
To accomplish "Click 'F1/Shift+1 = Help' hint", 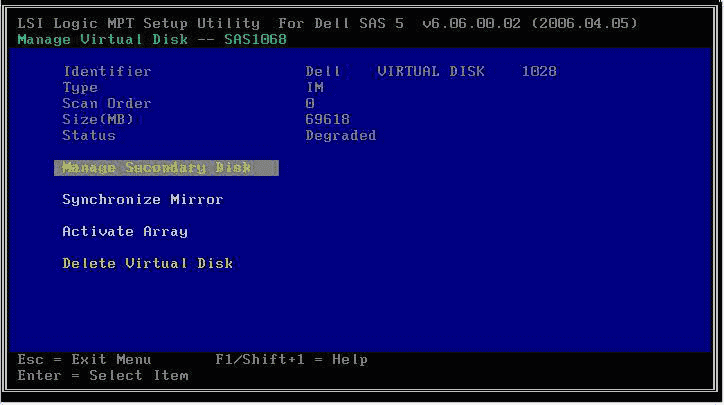I will point(291,359).
